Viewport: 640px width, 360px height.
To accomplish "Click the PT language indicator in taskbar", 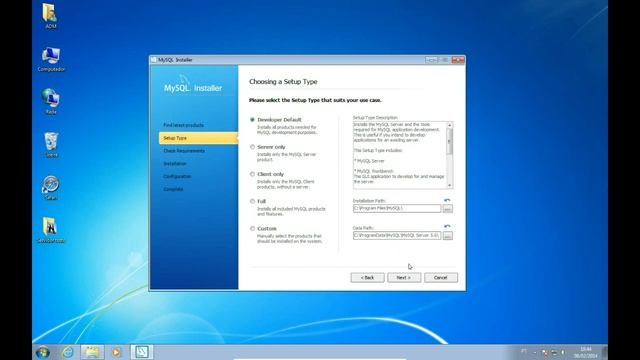I will [524, 351].
